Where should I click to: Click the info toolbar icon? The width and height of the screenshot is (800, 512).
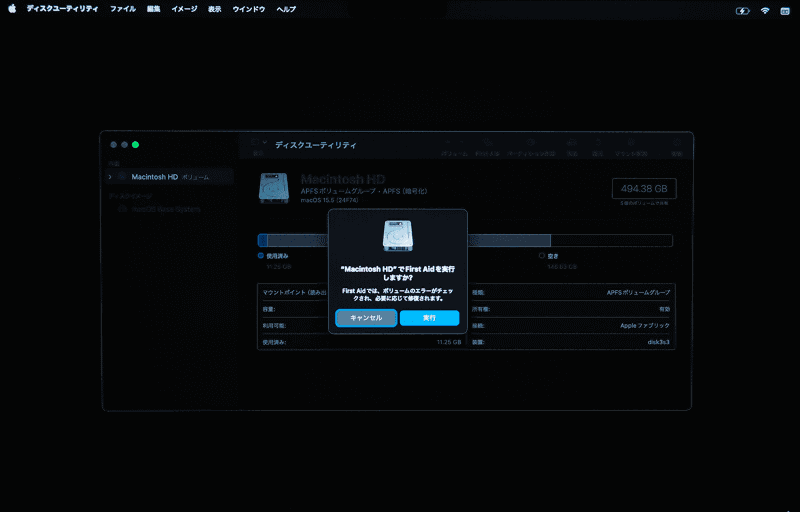click(x=677, y=143)
